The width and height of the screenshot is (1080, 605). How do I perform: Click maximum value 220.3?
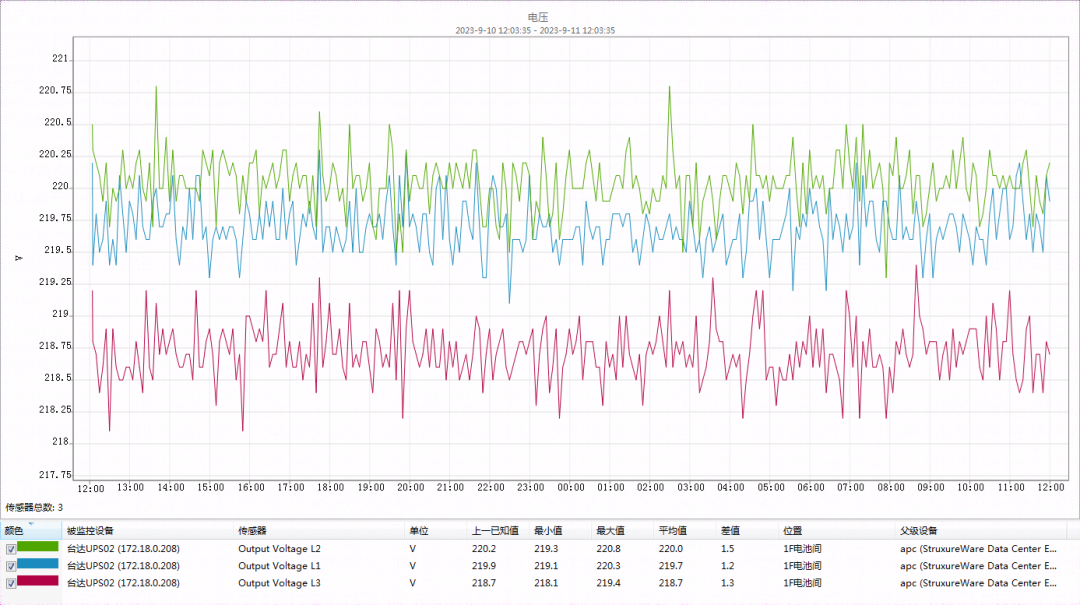[608, 566]
